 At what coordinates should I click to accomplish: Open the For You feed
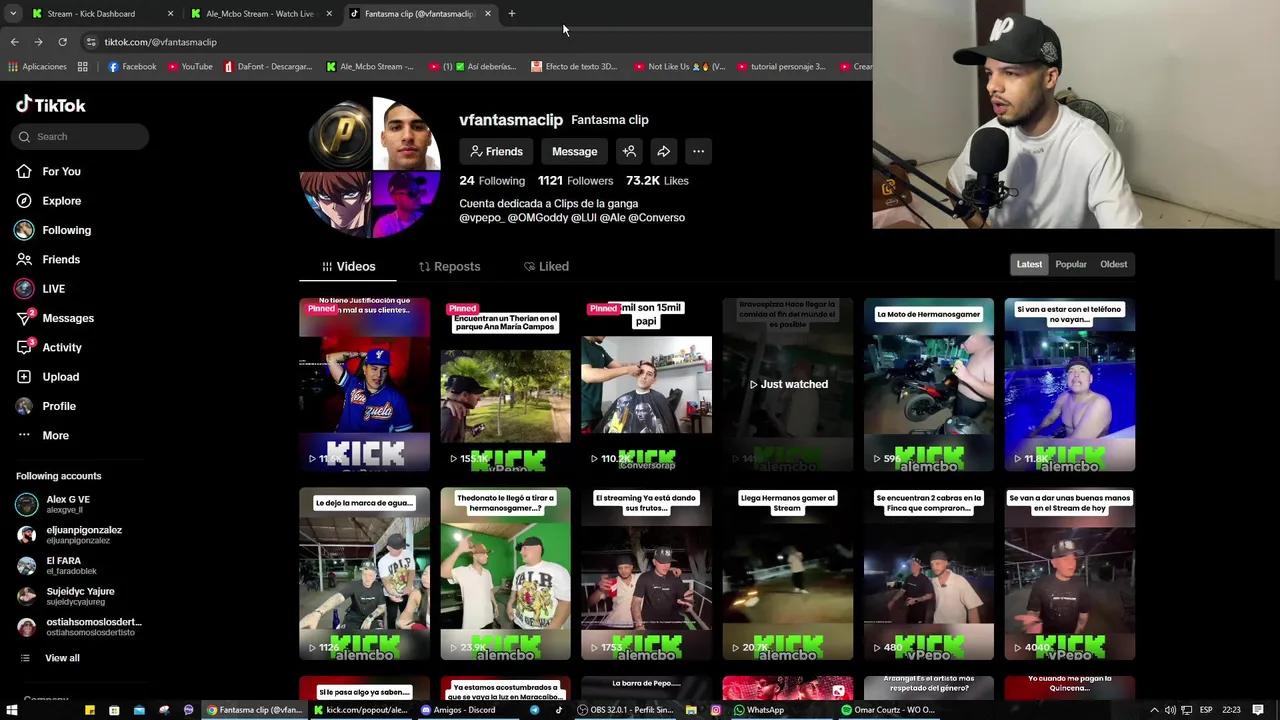coord(61,171)
